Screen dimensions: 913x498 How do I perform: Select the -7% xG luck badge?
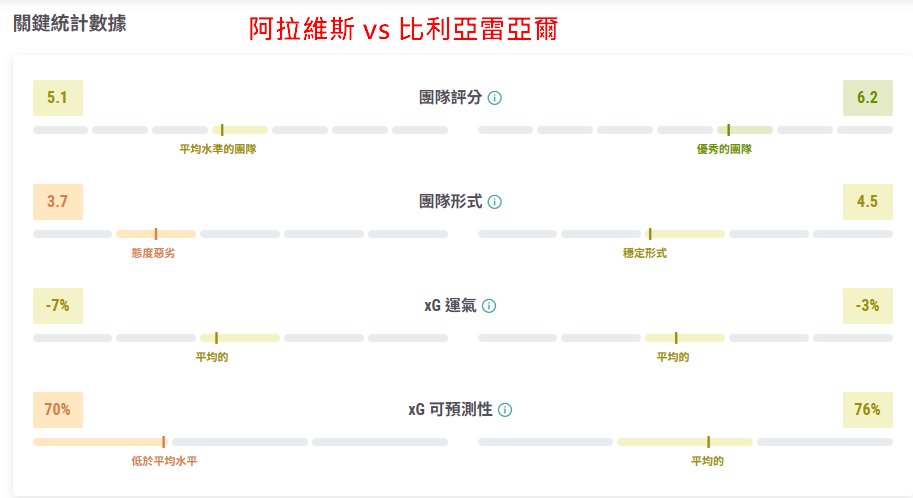(58, 306)
